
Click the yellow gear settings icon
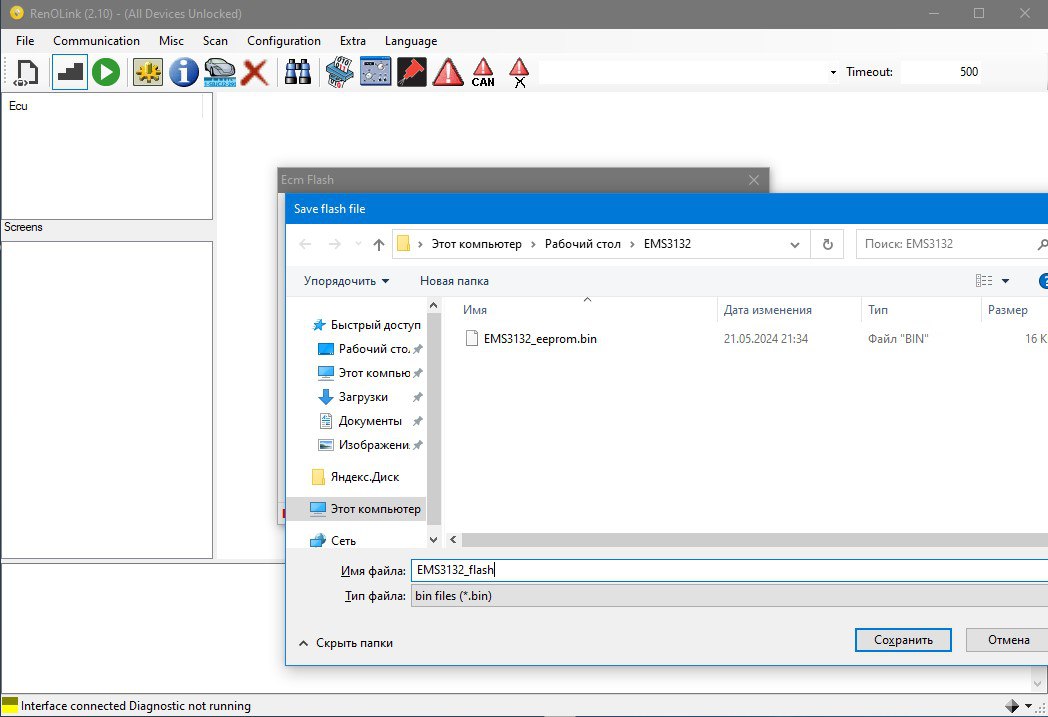tap(148, 72)
